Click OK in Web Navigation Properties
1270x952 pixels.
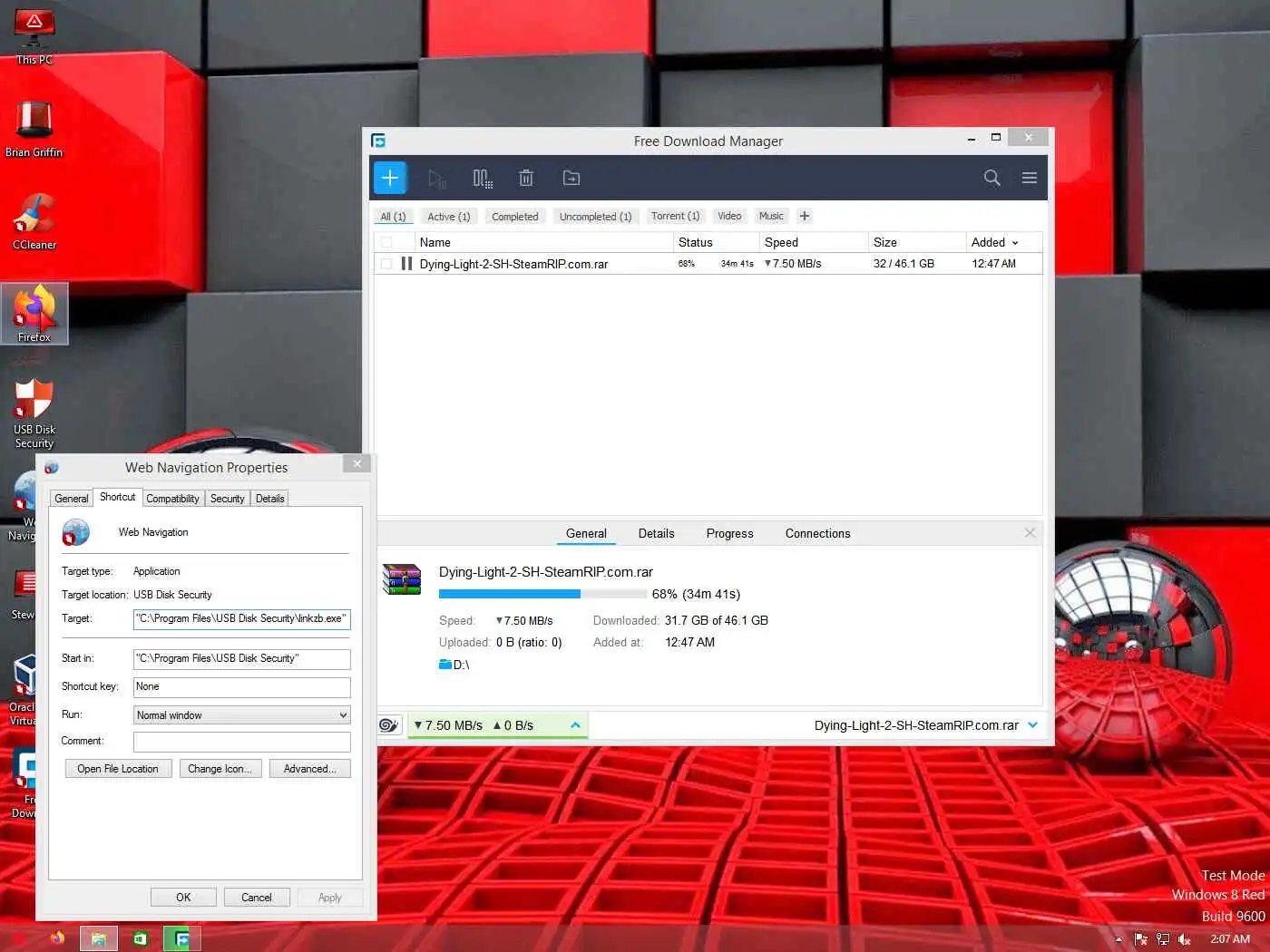coord(183,898)
